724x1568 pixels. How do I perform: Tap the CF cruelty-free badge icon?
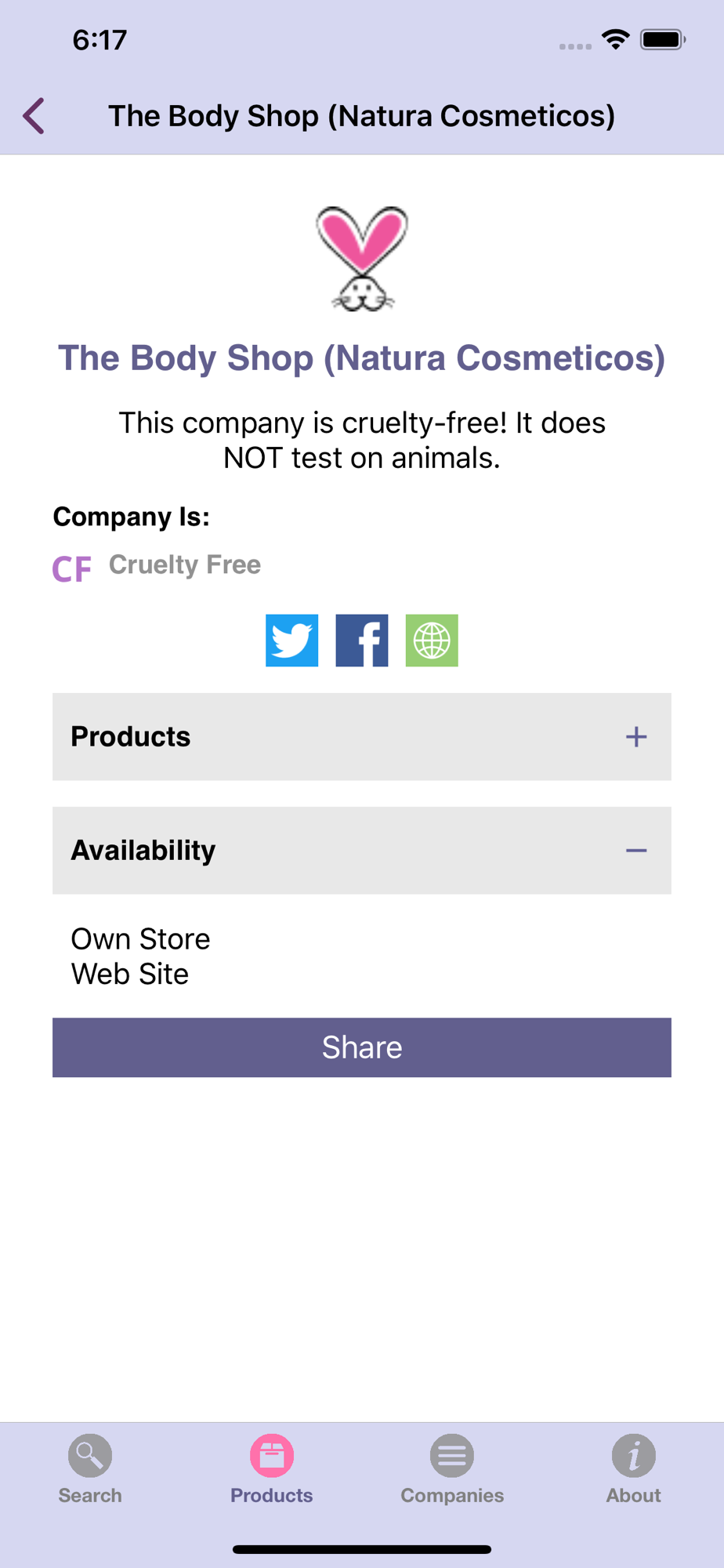pos(71,568)
